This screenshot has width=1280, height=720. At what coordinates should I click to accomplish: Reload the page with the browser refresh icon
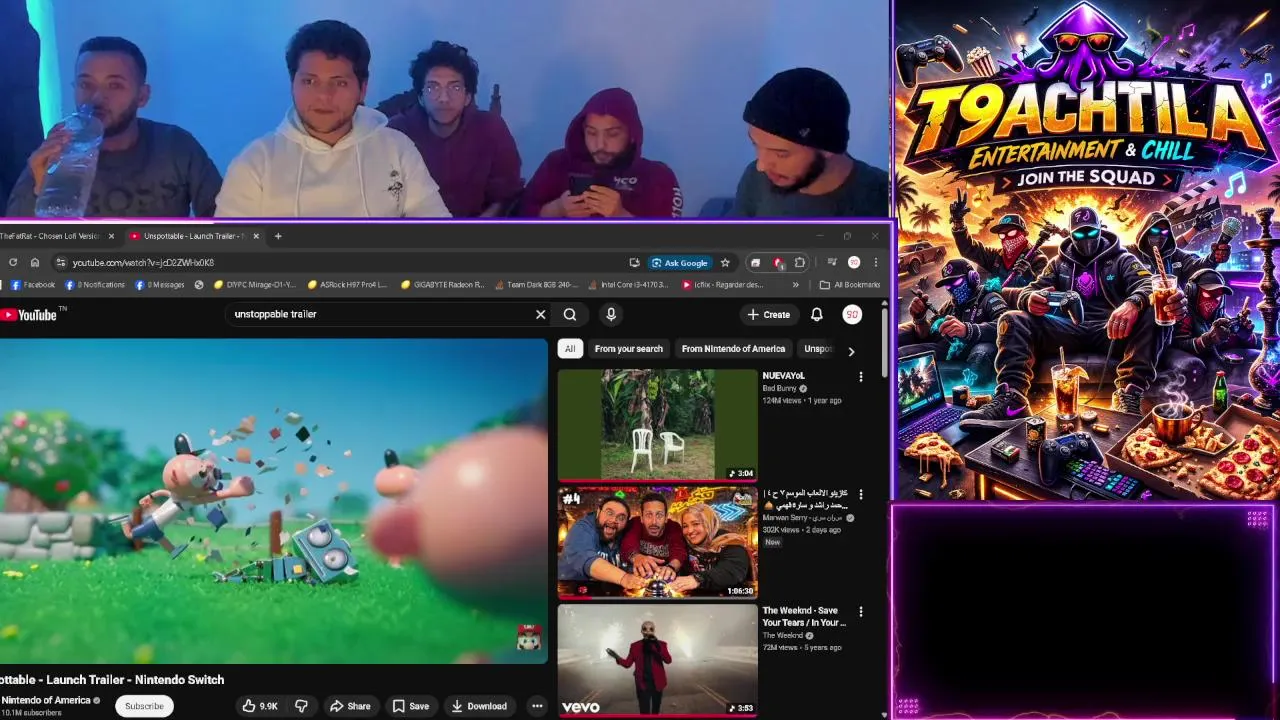point(13,262)
